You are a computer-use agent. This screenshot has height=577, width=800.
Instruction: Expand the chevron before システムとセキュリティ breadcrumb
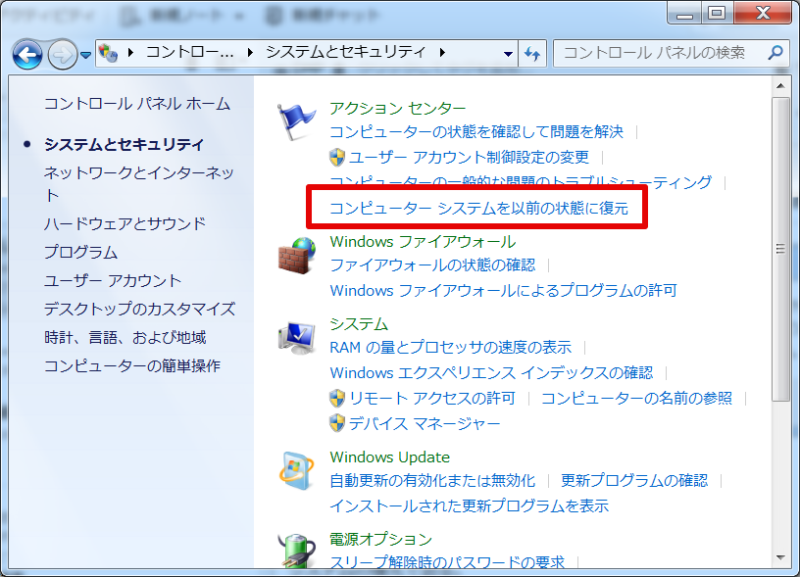(250, 52)
